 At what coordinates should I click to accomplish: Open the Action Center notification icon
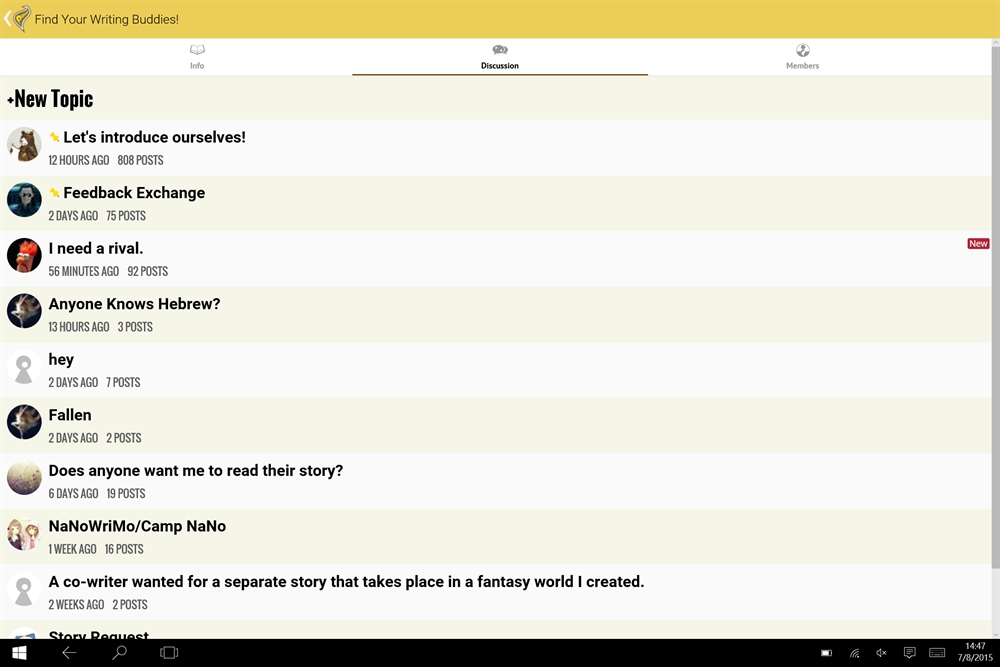tap(909, 653)
